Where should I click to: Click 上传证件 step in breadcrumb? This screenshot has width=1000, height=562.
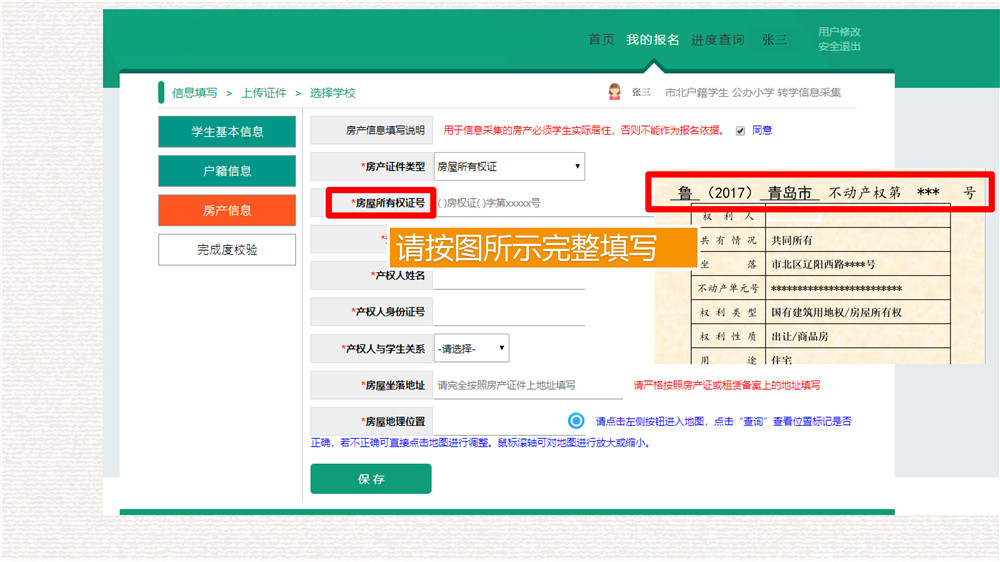(263, 93)
